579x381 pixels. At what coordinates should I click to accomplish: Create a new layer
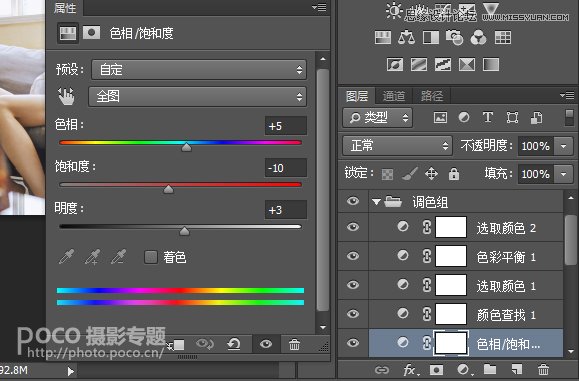pyautogui.click(x=517, y=369)
